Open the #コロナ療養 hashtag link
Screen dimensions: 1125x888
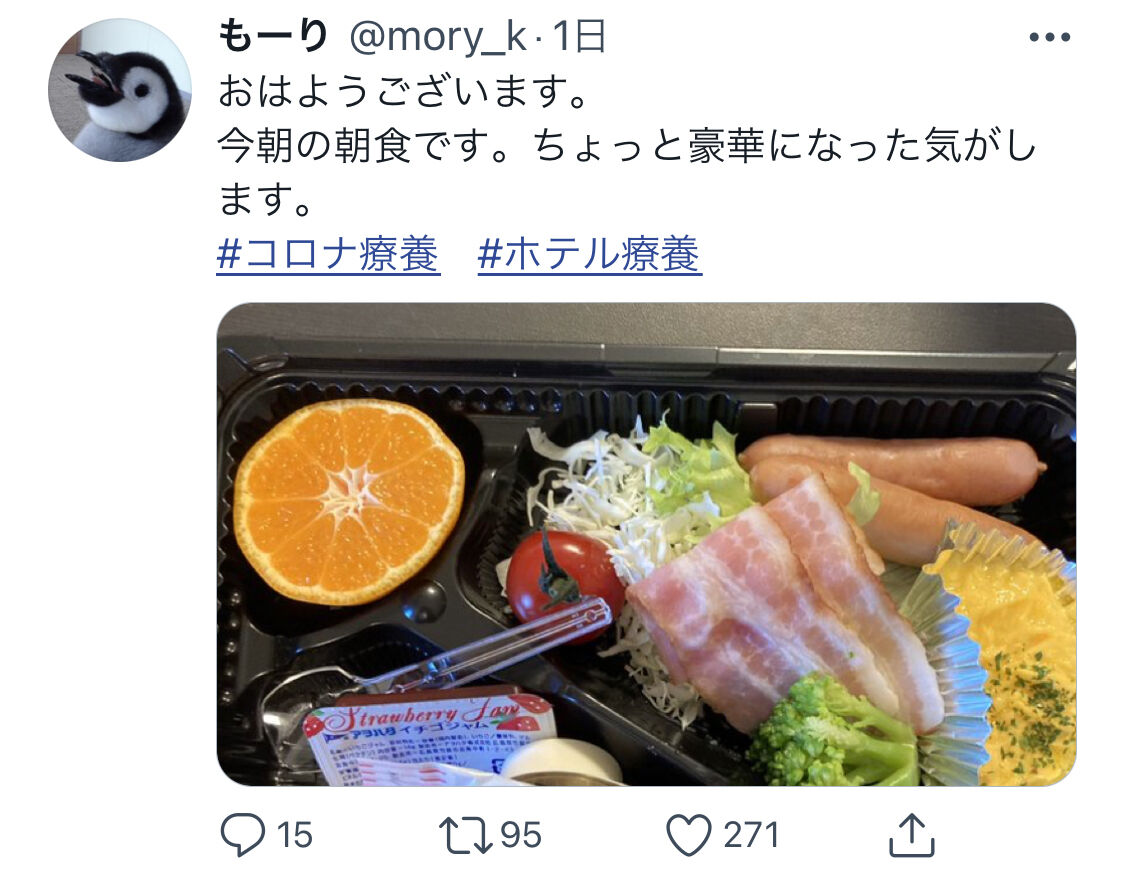tap(329, 254)
